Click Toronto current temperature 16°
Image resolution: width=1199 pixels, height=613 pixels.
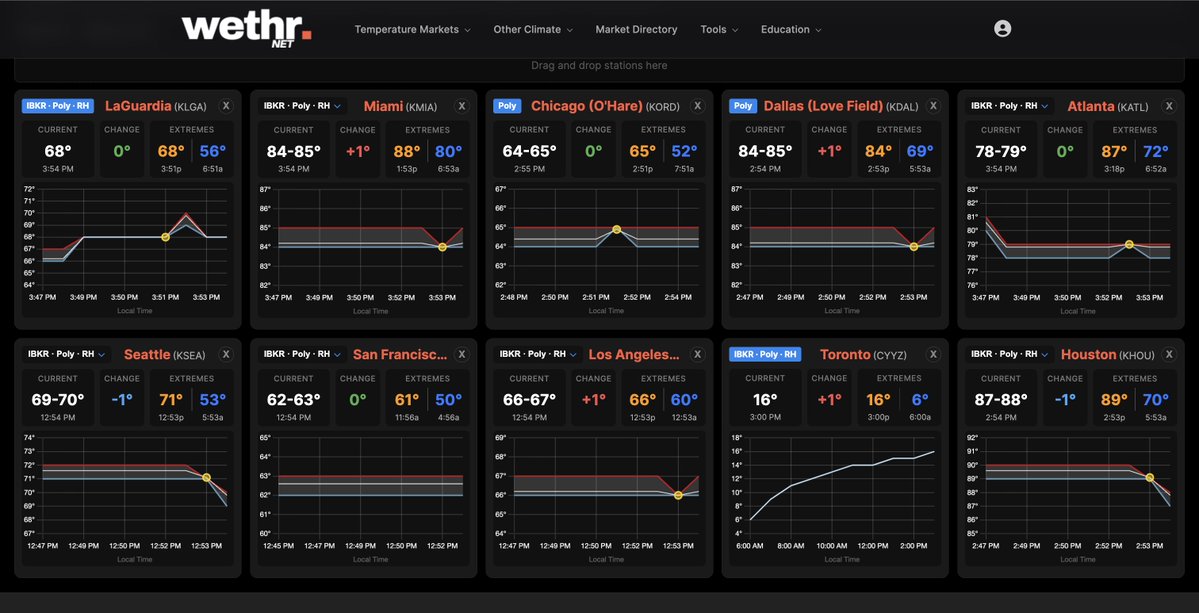tap(765, 400)
